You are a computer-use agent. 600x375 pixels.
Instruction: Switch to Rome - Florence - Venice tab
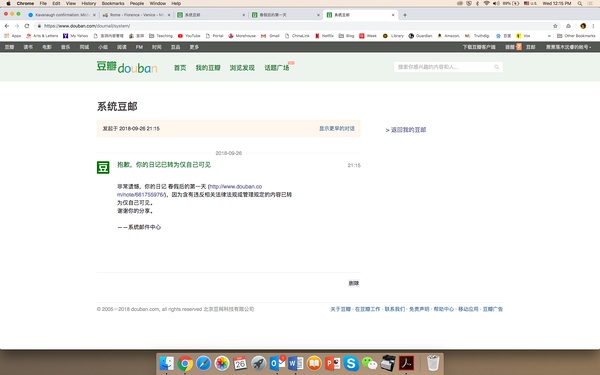(x=136, y=15)
